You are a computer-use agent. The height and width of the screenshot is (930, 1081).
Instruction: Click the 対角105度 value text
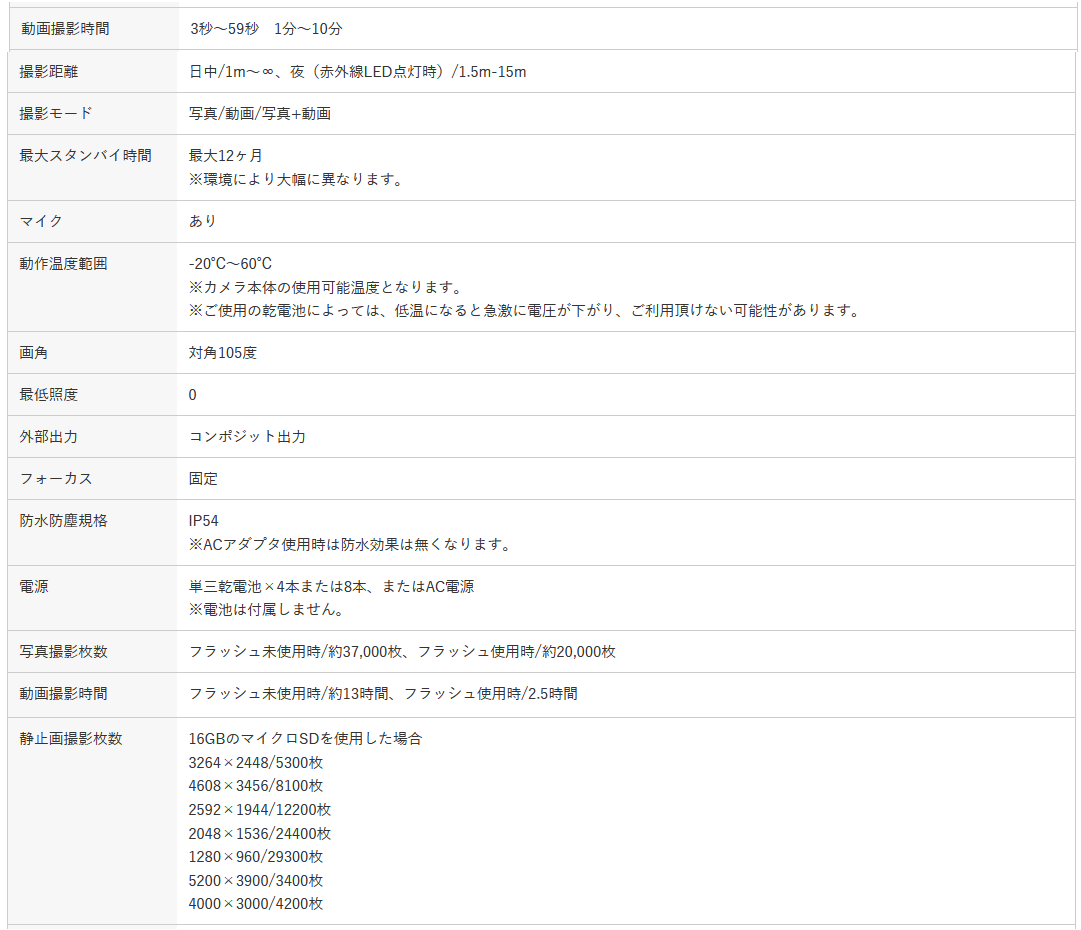pyautogui.click(x=222, y=353)
